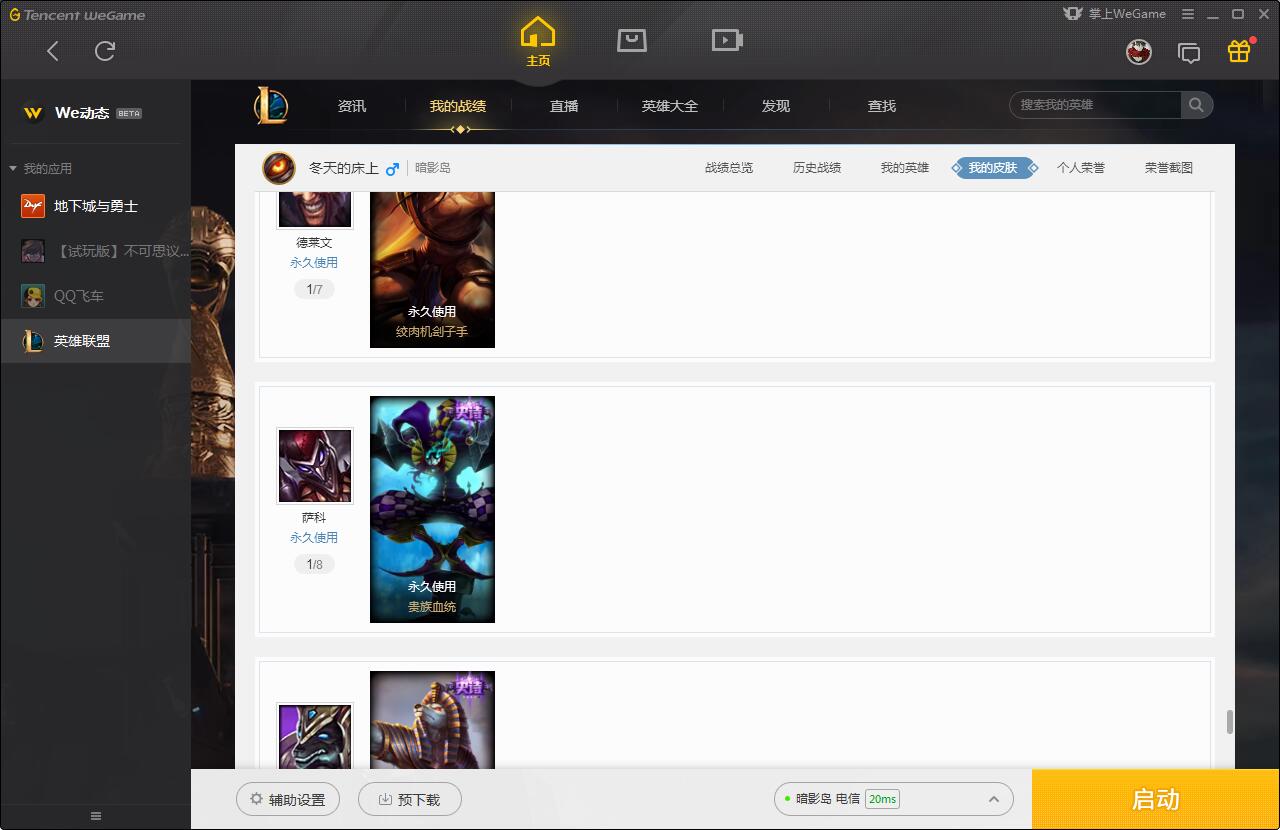Click the 暗影岛 server label

[433, 168]
